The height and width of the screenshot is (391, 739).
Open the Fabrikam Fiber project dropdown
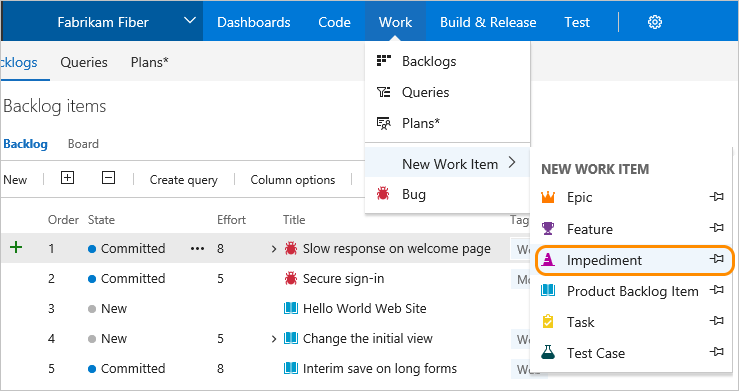click(189, 21)
